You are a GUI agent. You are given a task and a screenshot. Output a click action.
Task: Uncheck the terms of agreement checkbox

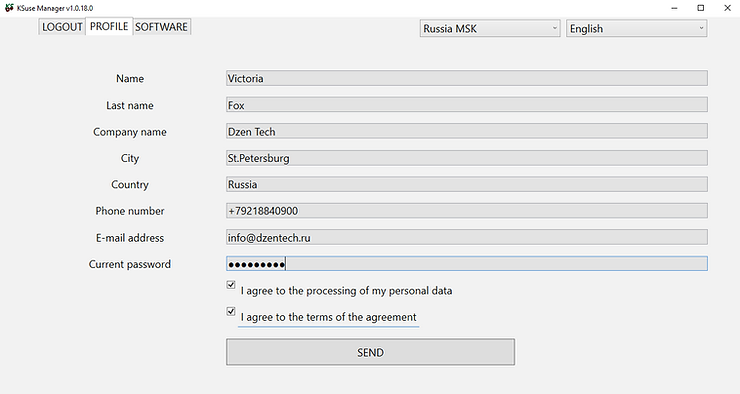[x=231, y=311]
